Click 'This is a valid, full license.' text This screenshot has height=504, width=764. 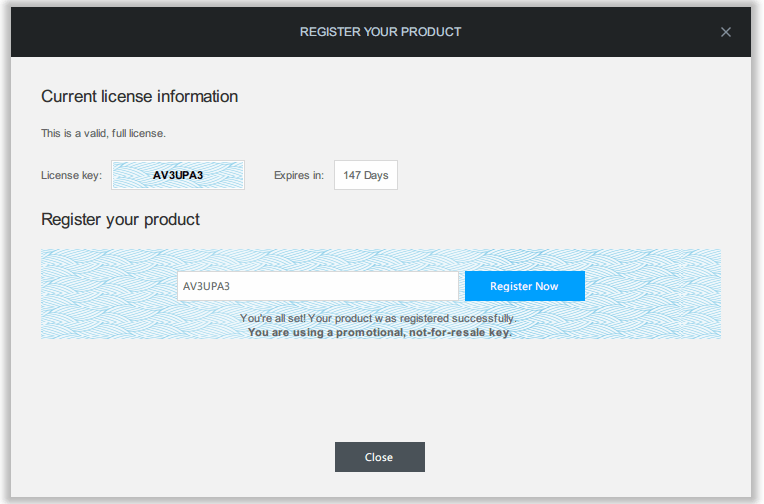point(103,133)
